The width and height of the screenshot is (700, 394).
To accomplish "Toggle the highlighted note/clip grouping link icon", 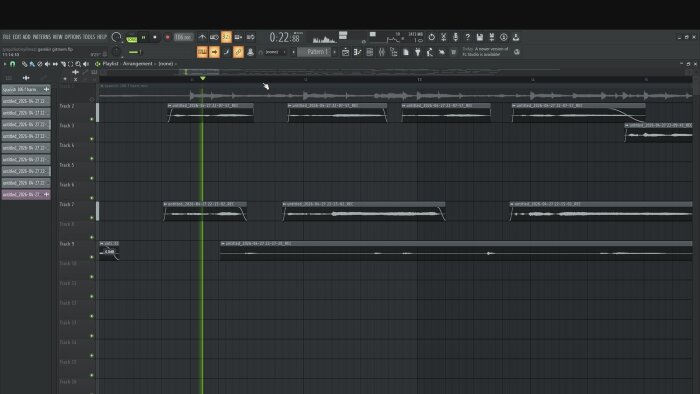I will point(238,52).
